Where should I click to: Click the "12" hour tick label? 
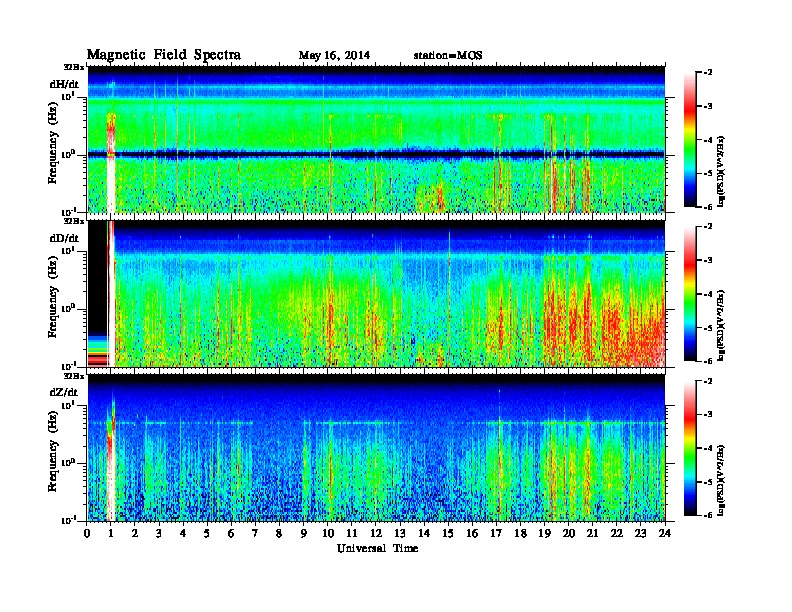[x=376, y=533]
